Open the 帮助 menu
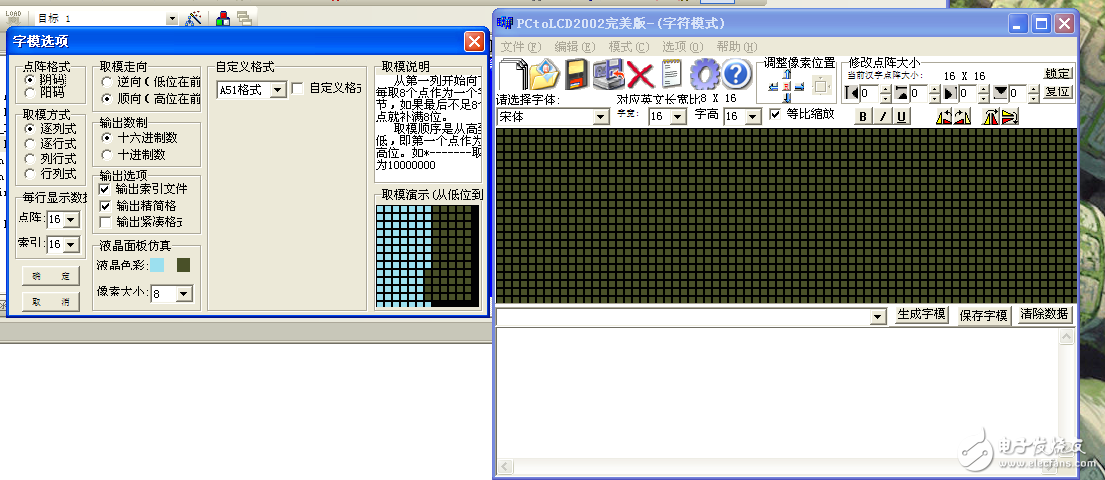Screen dimensions: 1105x480 (x=736, y=47)
